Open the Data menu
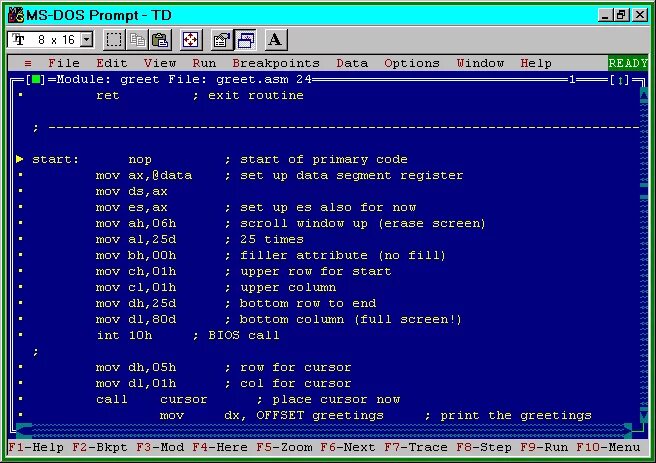656x463 pixels. pos(352,63)
